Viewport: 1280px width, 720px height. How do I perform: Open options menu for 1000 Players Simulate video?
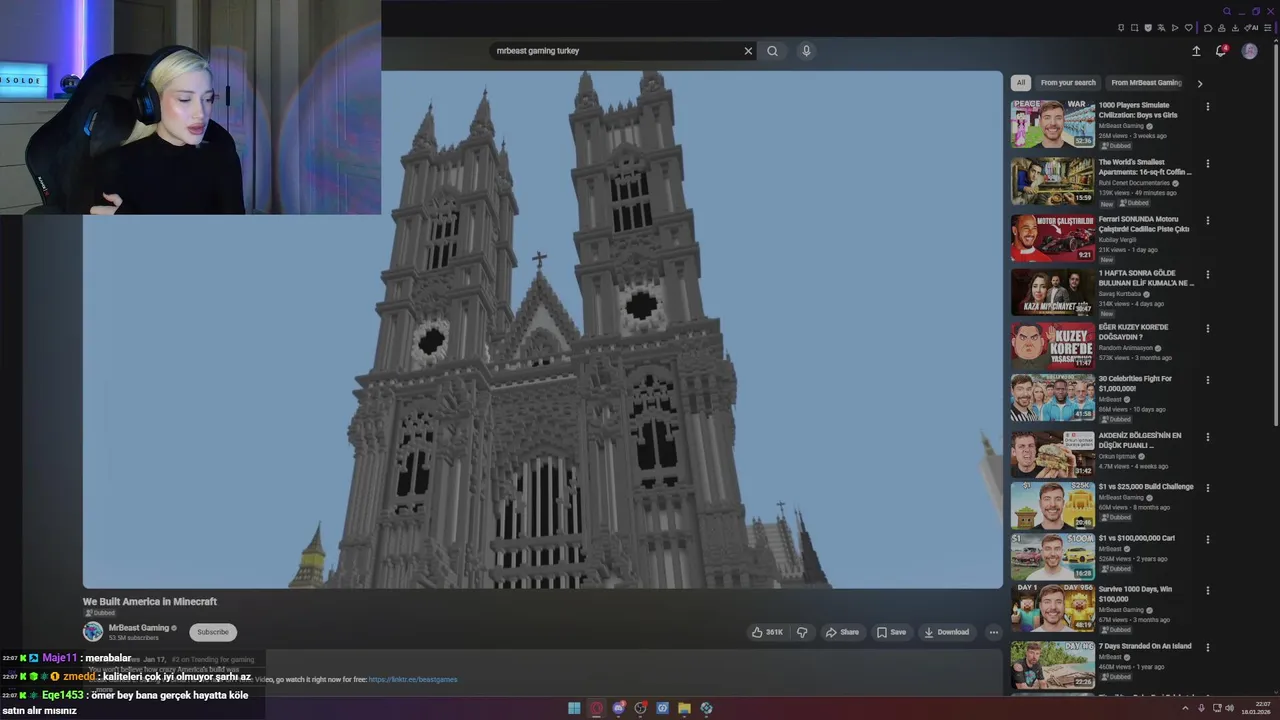(1207, 107)
